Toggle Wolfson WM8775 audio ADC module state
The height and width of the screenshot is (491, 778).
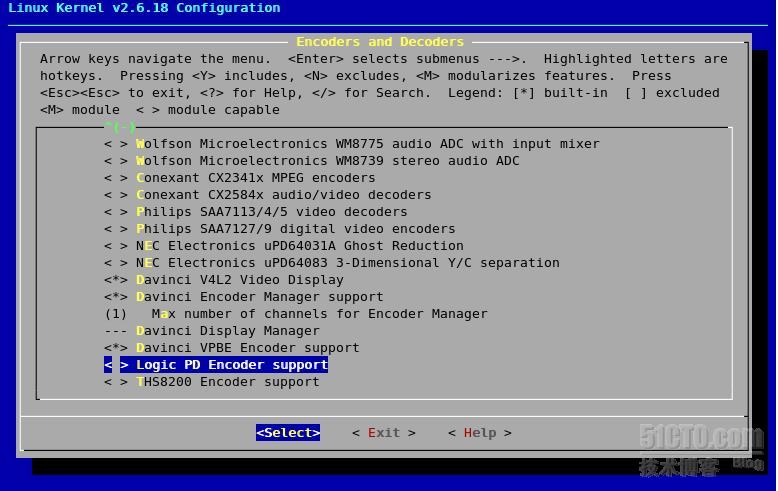click(116, 144)
